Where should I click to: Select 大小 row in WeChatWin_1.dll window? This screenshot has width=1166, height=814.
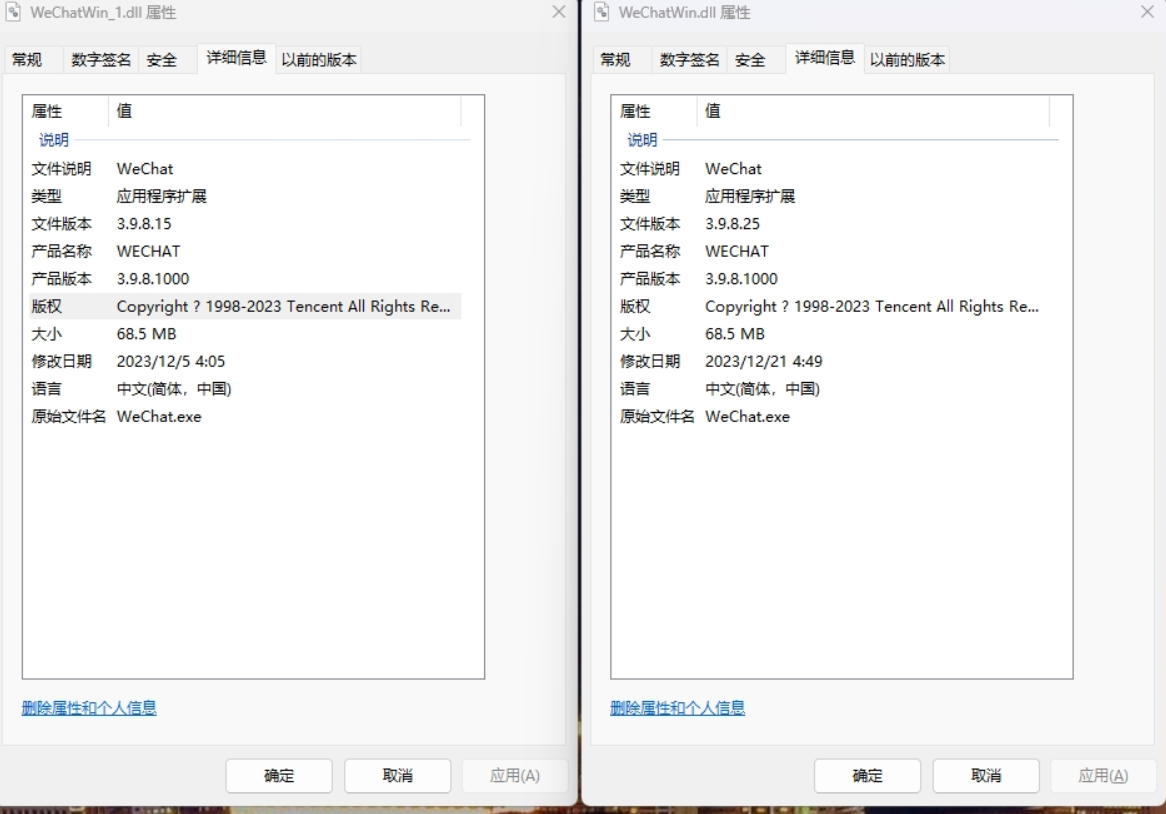pos(245,334)
